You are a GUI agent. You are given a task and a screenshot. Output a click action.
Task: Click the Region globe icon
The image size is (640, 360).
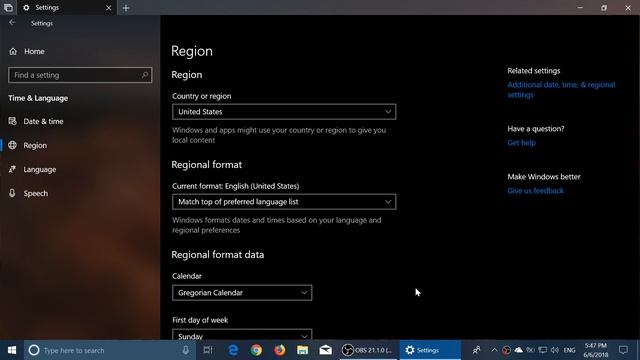13,145
